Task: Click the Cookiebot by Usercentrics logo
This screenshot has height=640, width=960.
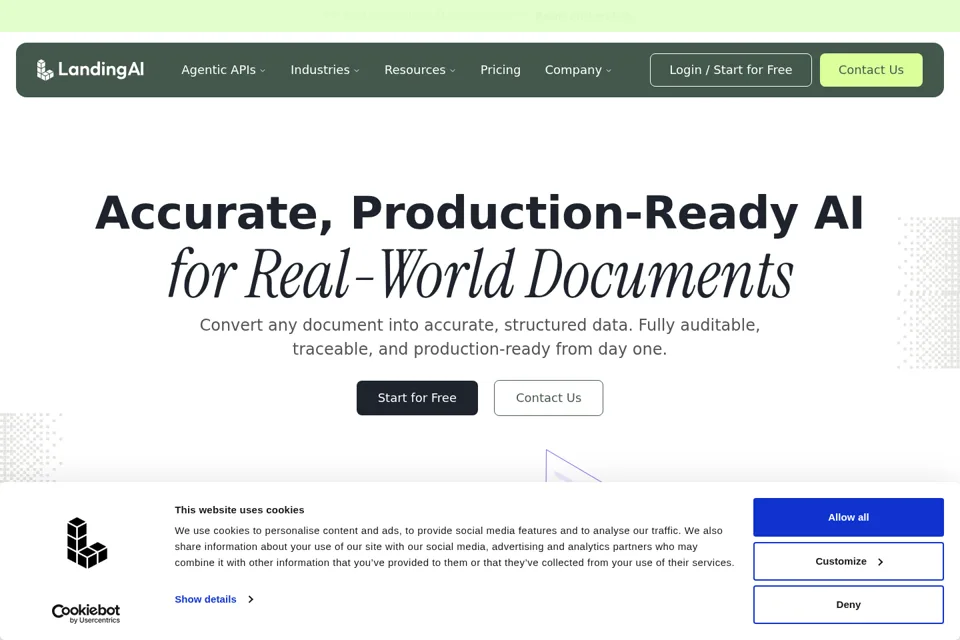Action: coord(86,614)
